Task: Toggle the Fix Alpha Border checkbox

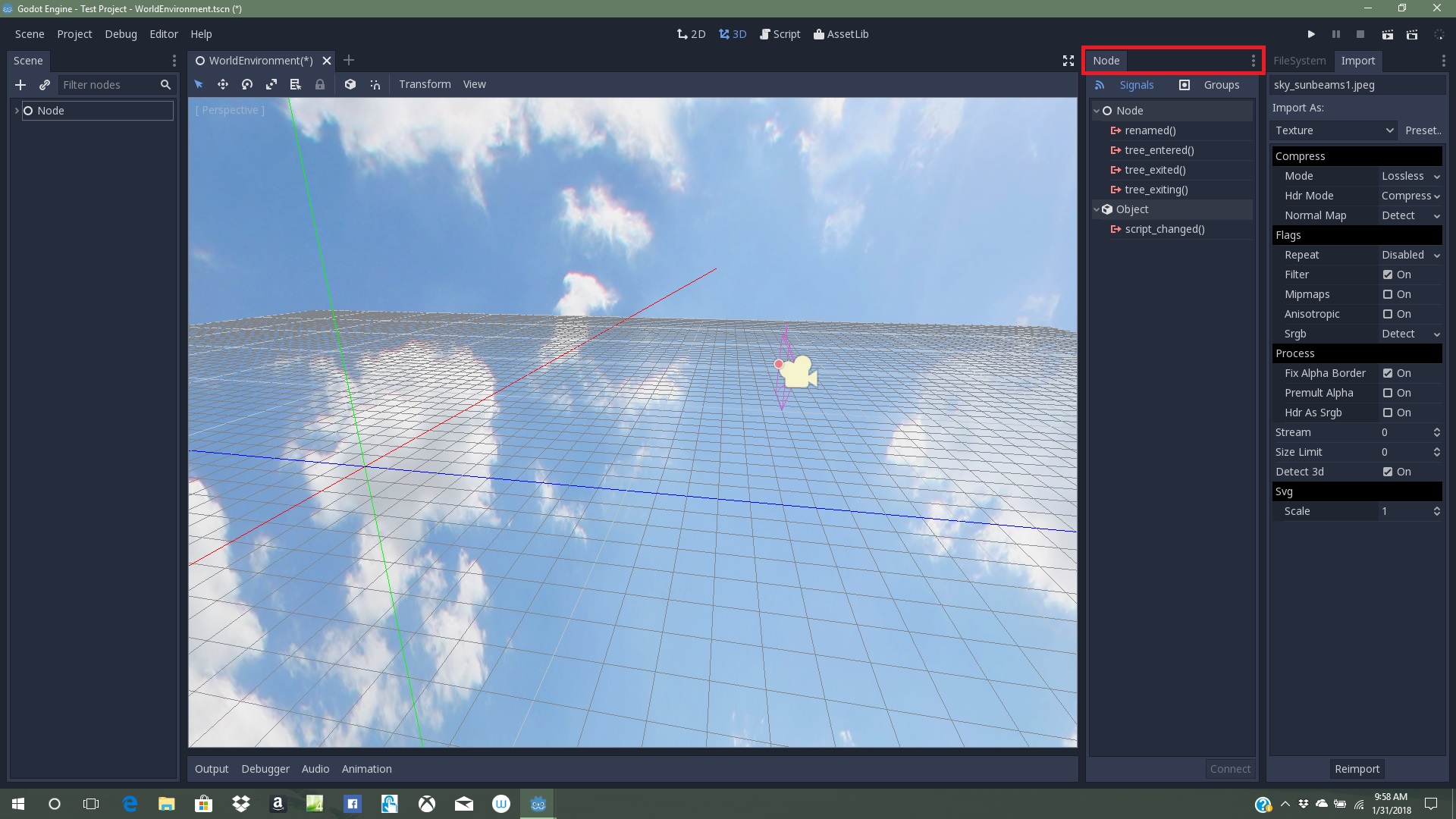Action: (1388, 373)
